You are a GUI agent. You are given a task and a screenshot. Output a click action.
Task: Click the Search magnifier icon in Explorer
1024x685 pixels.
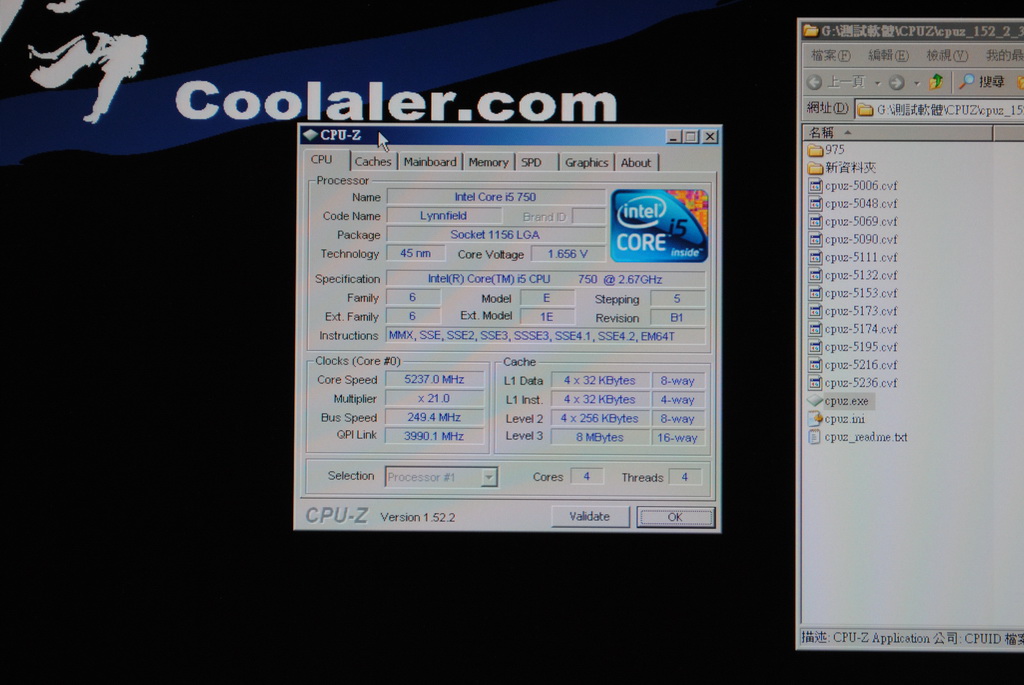coord(967,81)
